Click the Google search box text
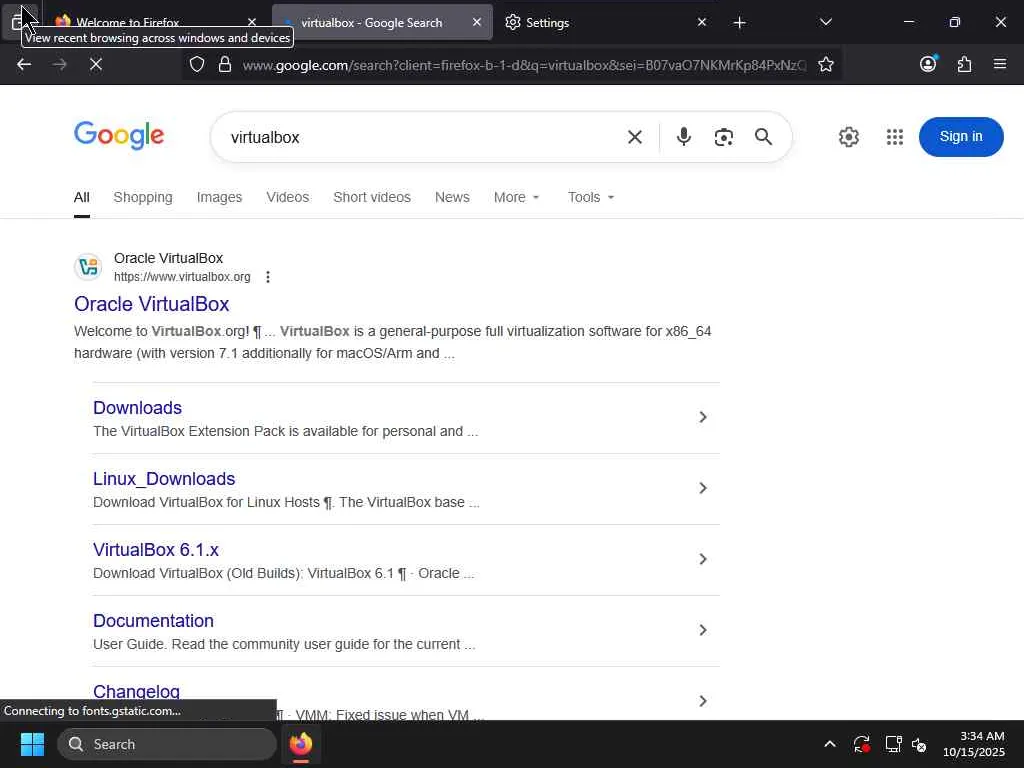Viewport: 1024px width, 768px height. [x=265, y=137]
